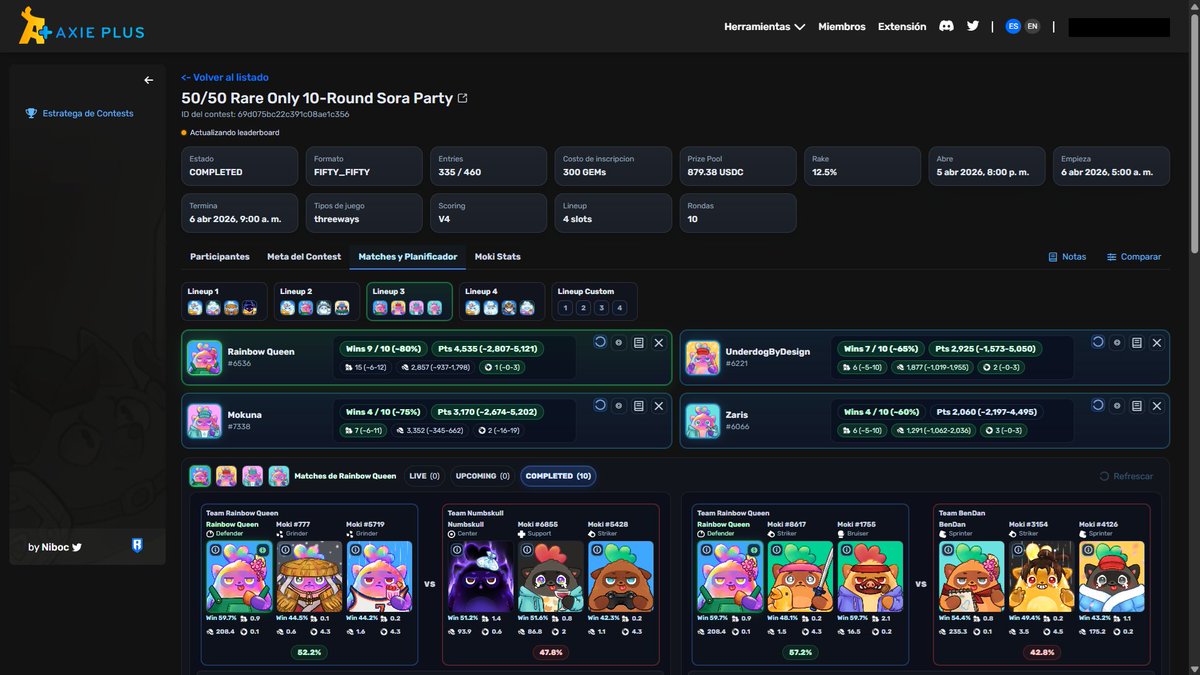1200x675 pixels.
Task: Switch to Matches y Planificador tab
Action: pos(408,257)
